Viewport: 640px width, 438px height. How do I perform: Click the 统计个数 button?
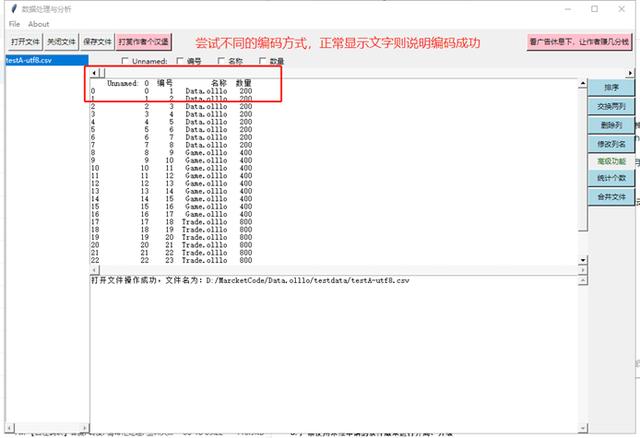click(x=611, y=178)
